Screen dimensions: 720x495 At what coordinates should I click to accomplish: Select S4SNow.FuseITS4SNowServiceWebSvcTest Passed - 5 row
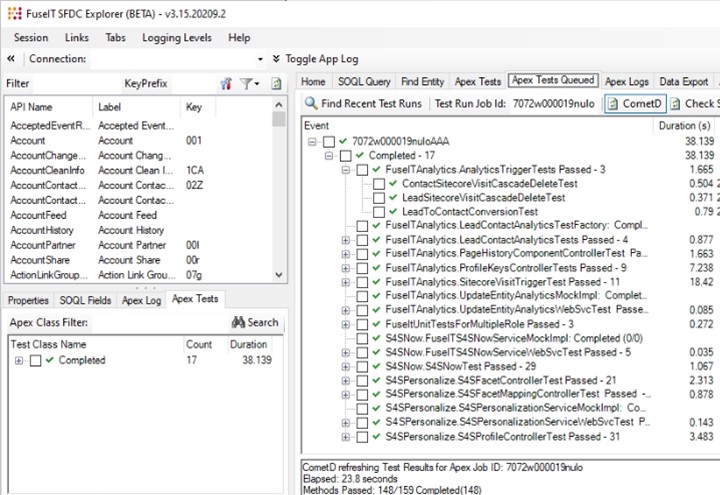[x=508, y=352]
